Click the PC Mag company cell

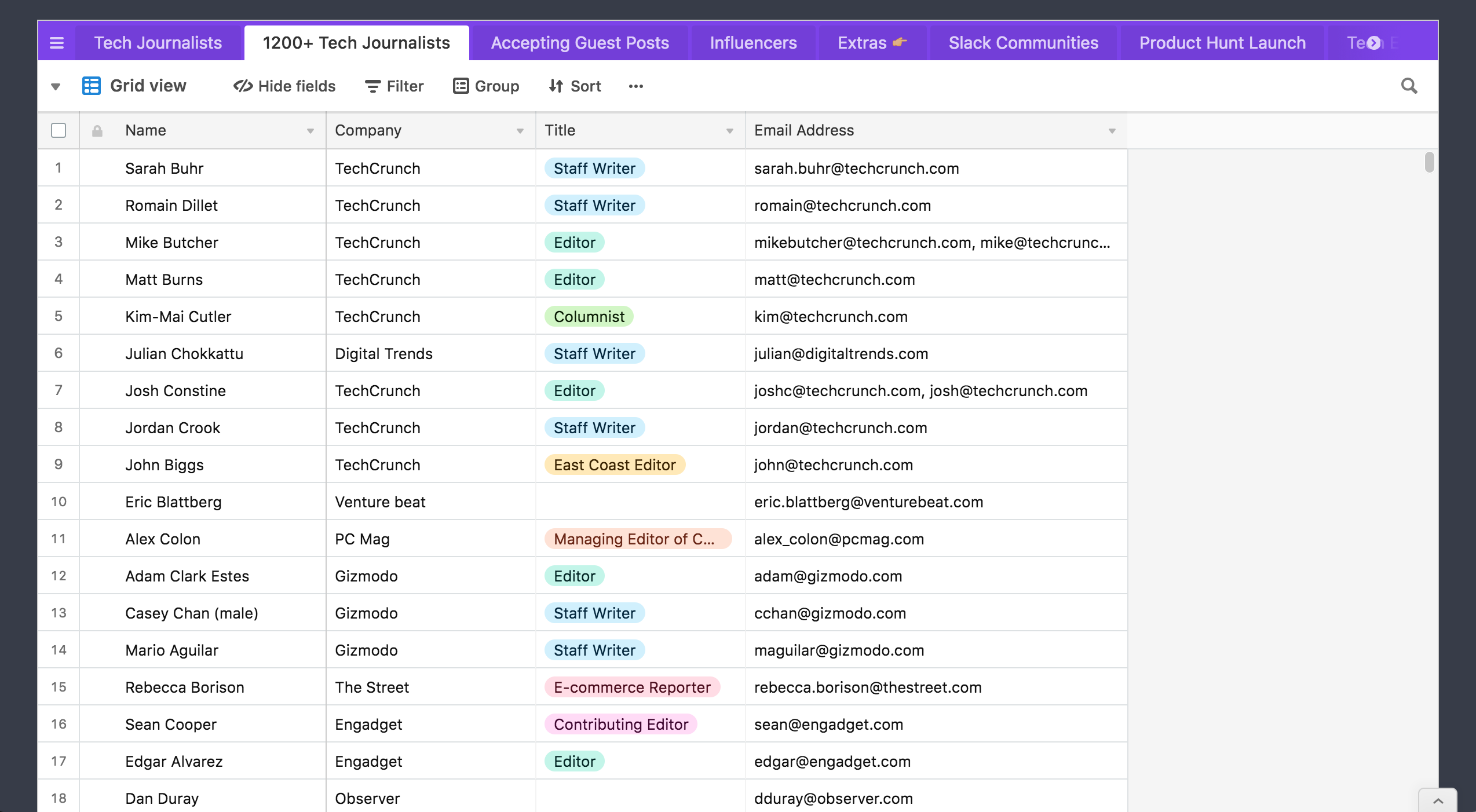[431, 539]
